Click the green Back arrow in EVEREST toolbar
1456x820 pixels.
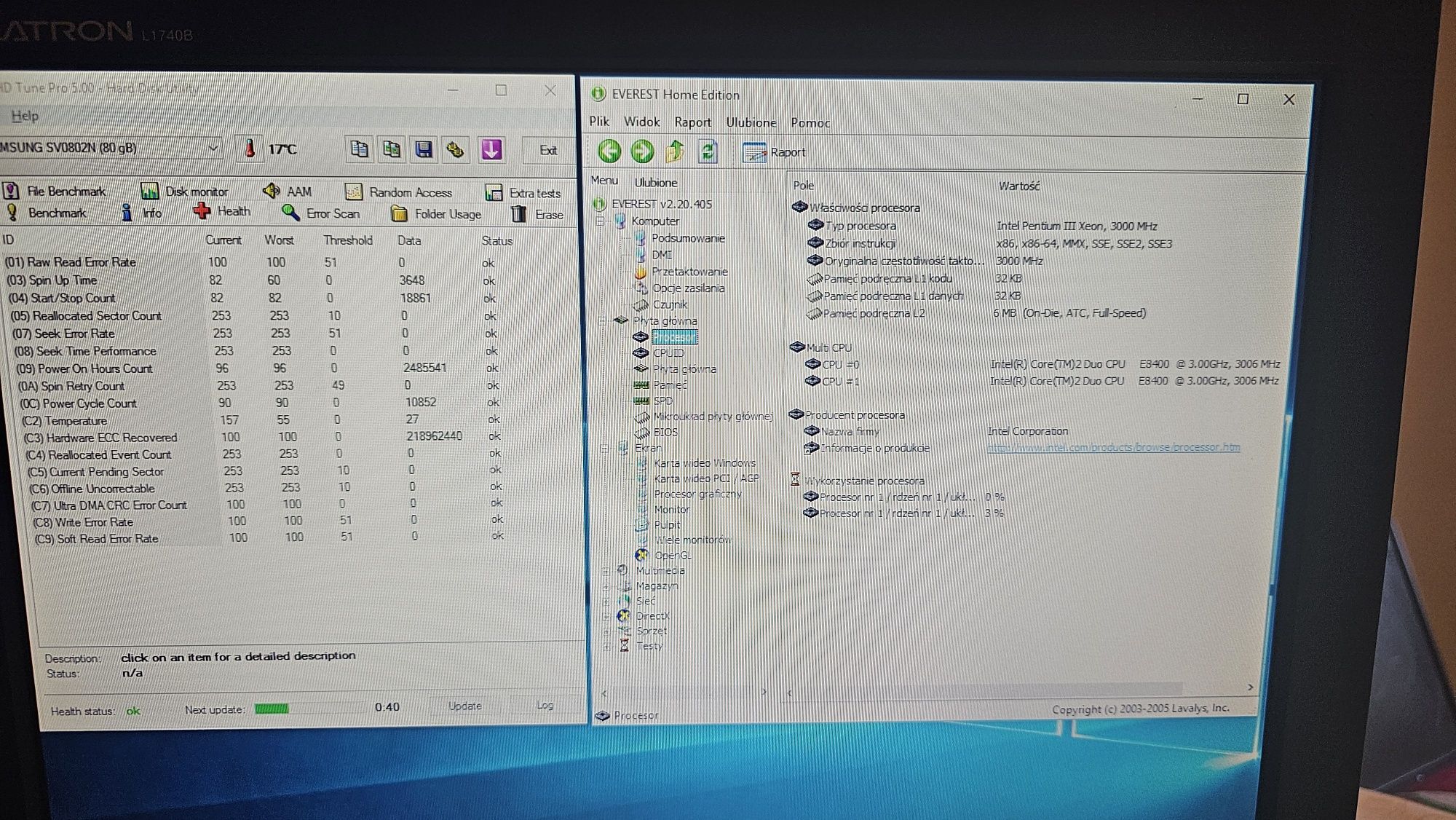pyautogui.click(x=609, y=151)
